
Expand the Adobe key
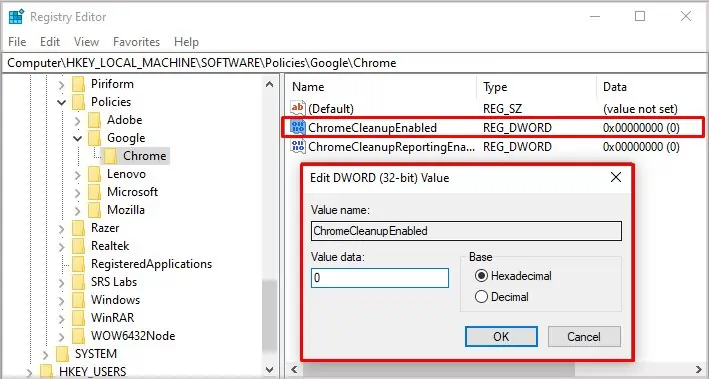point(77,121)
